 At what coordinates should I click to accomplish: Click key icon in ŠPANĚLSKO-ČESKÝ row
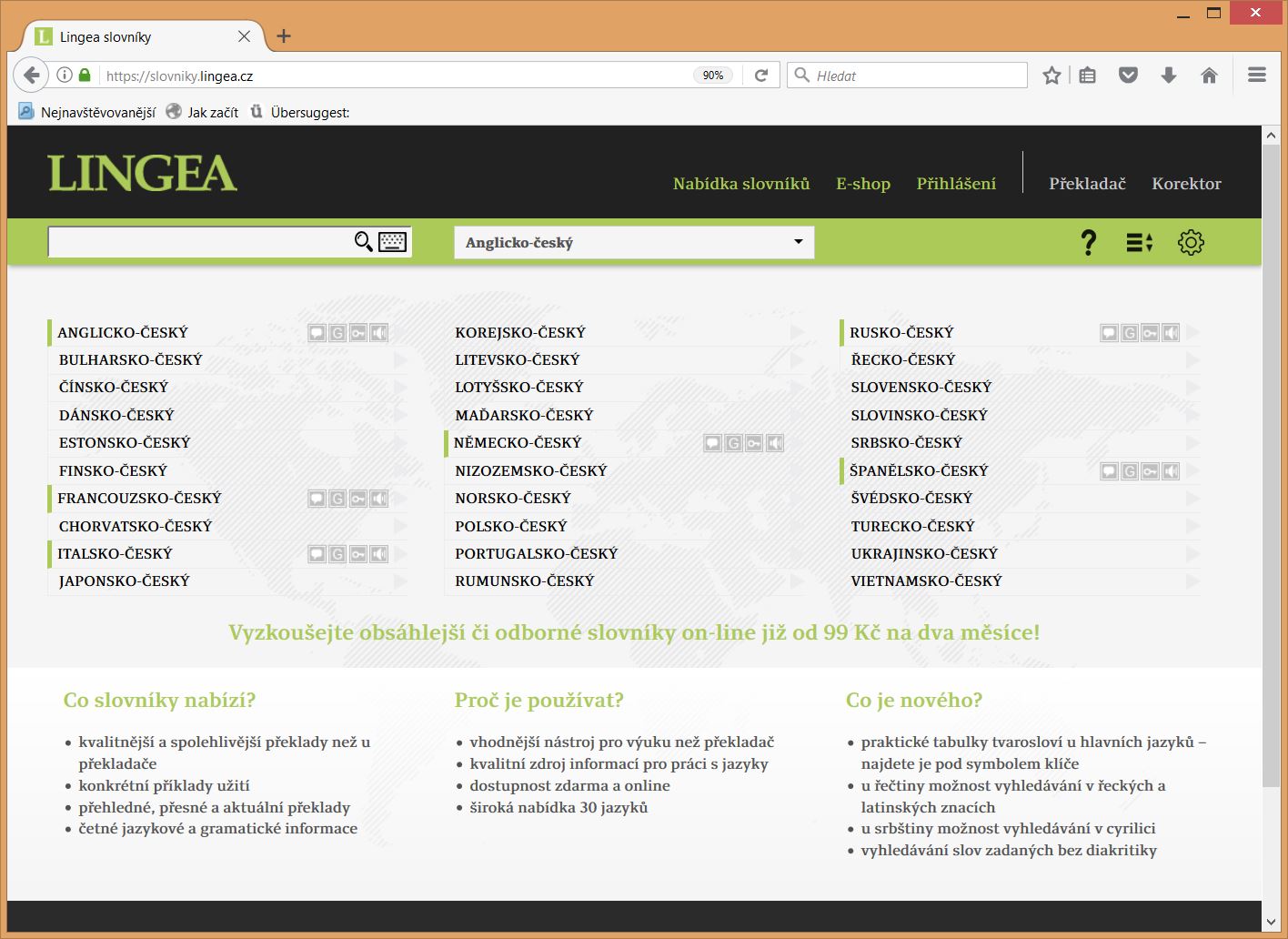[1151, 471]
